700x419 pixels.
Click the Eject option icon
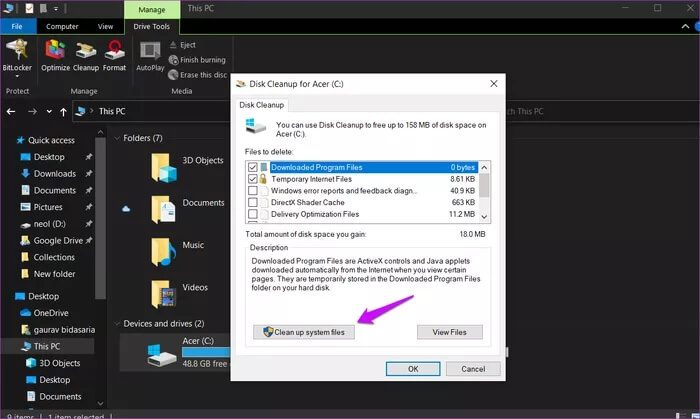(173, 45)
